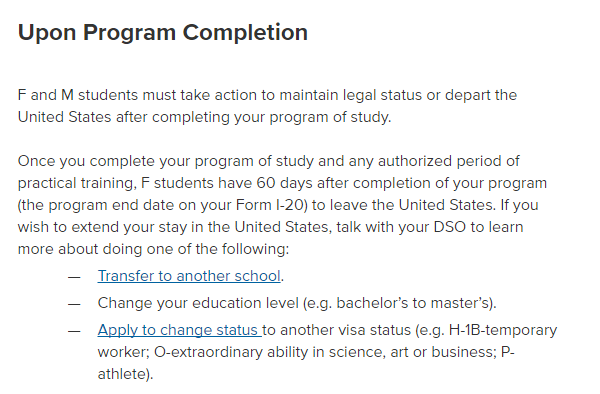Image resolution: width=600 pixels, height=394 pixels.
Task: Click the dash bullet before Transfer link
Action: coord(74,277)
